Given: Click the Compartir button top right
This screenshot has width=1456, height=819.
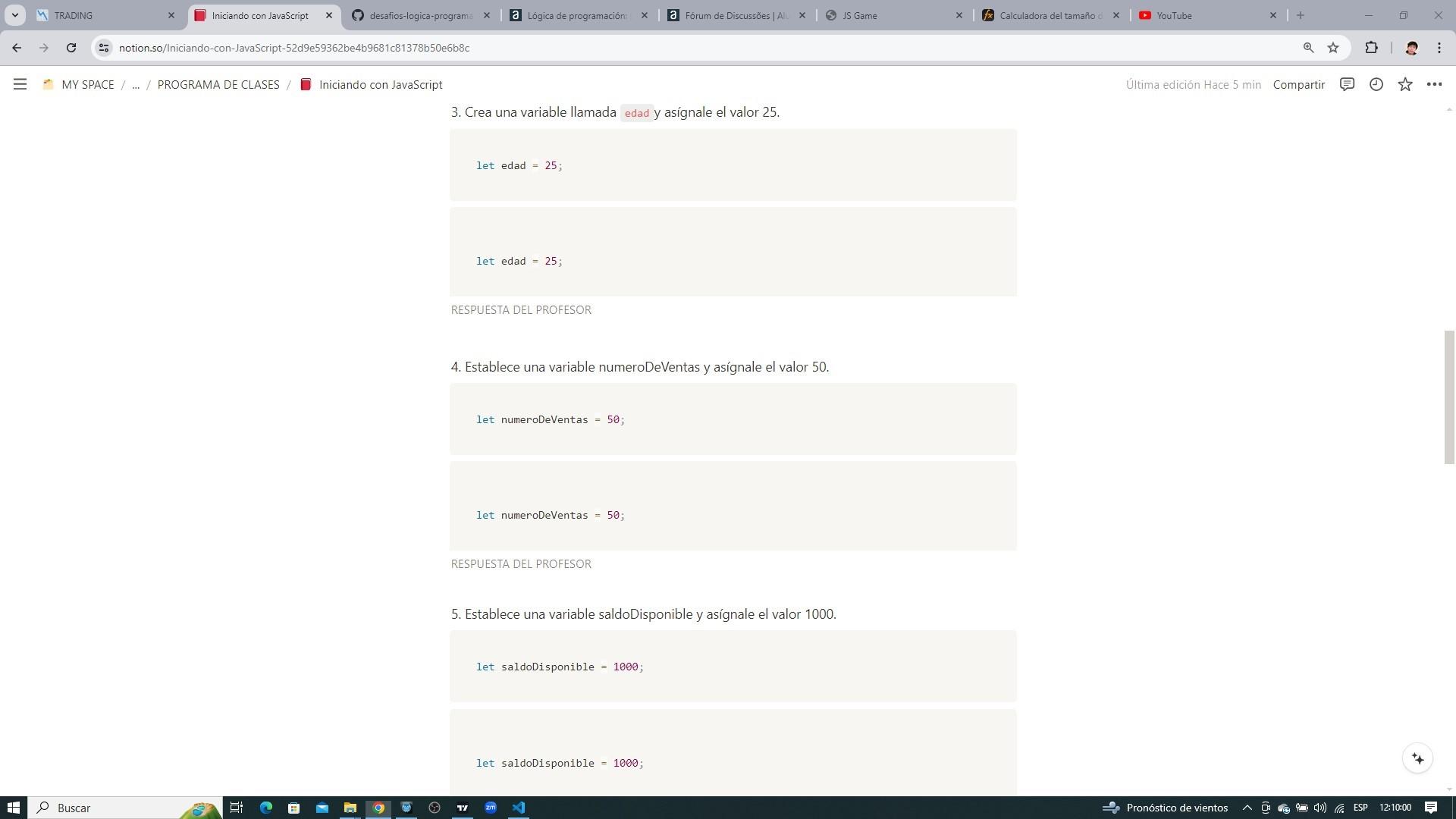Looking at the screenshot, I should [1299, 84].
